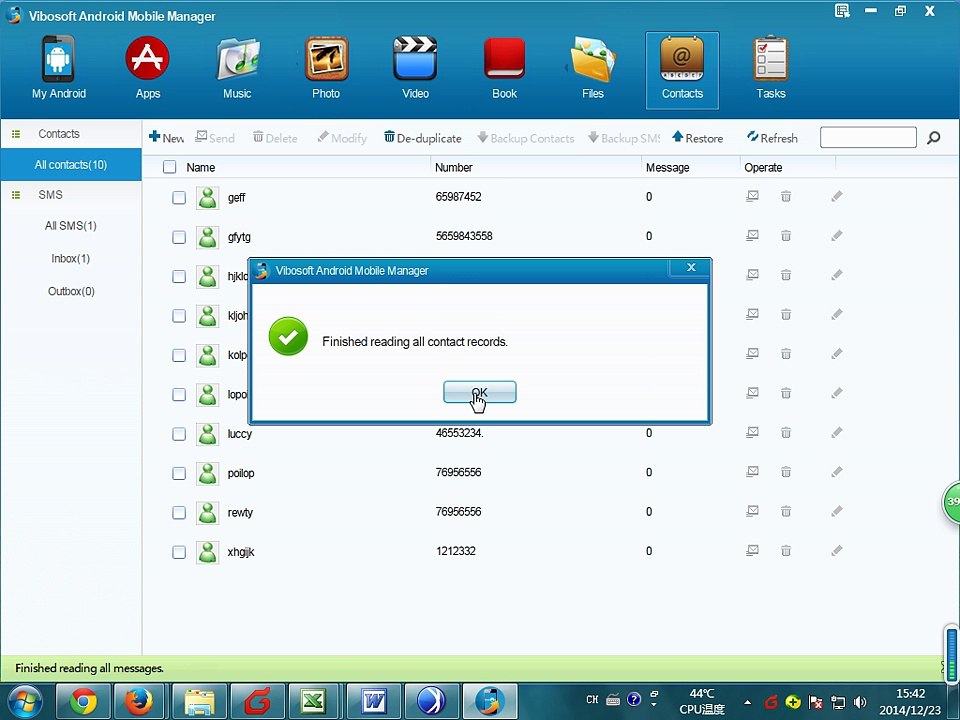Select All SMS(1) in sidebar
The height and width of the screenshot is (720, 960).
coord(71,226)
